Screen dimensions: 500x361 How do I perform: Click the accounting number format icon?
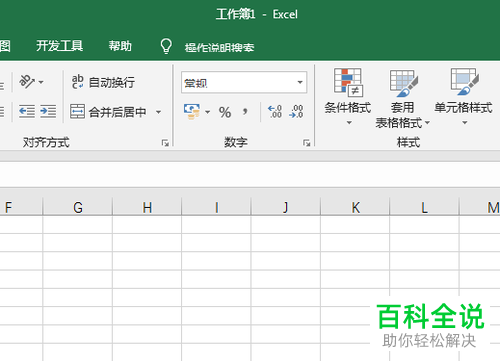tap(192, 112)
